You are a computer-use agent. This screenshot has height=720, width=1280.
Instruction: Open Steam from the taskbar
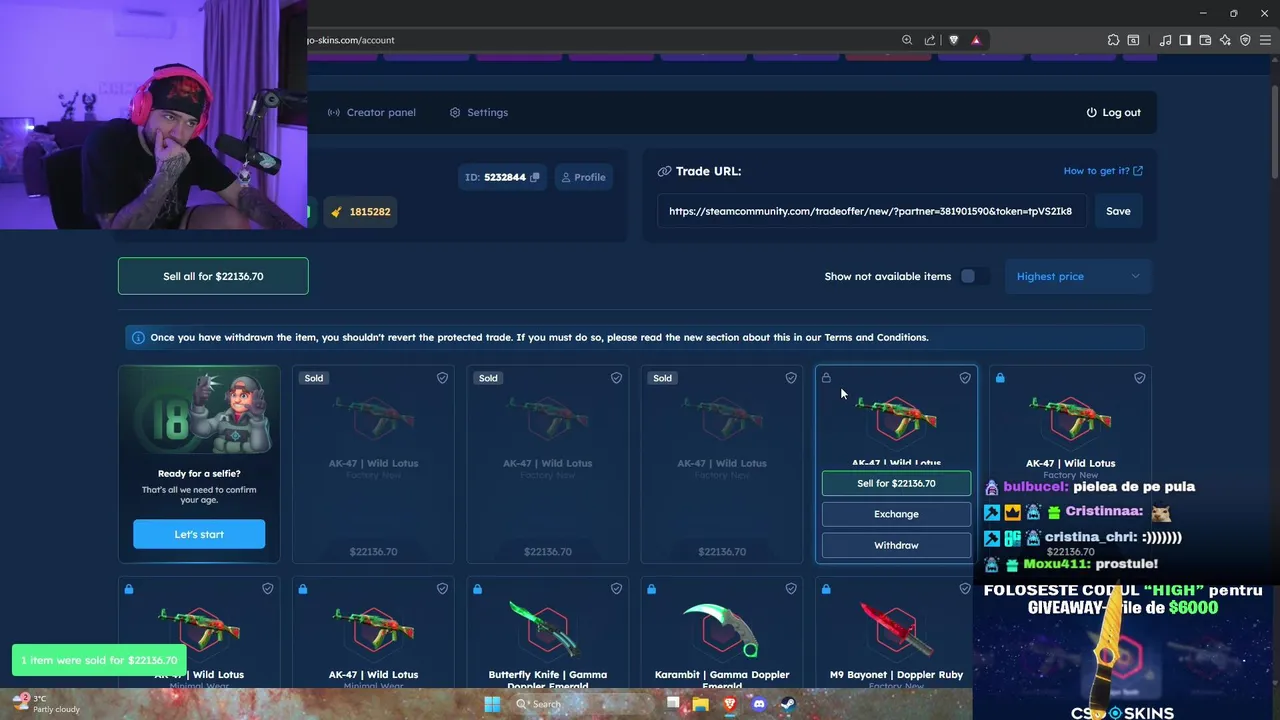click(788, 704)
